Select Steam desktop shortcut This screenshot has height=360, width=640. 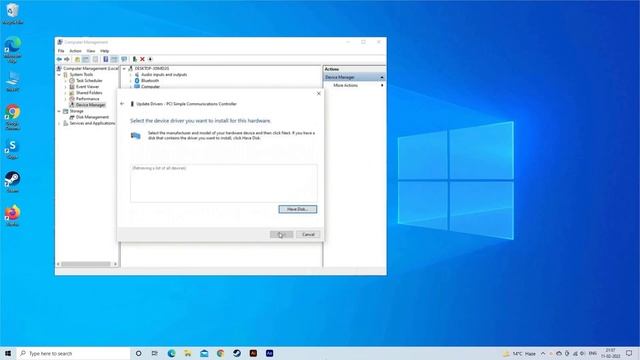pyautogui.click(x=12, y=182)
